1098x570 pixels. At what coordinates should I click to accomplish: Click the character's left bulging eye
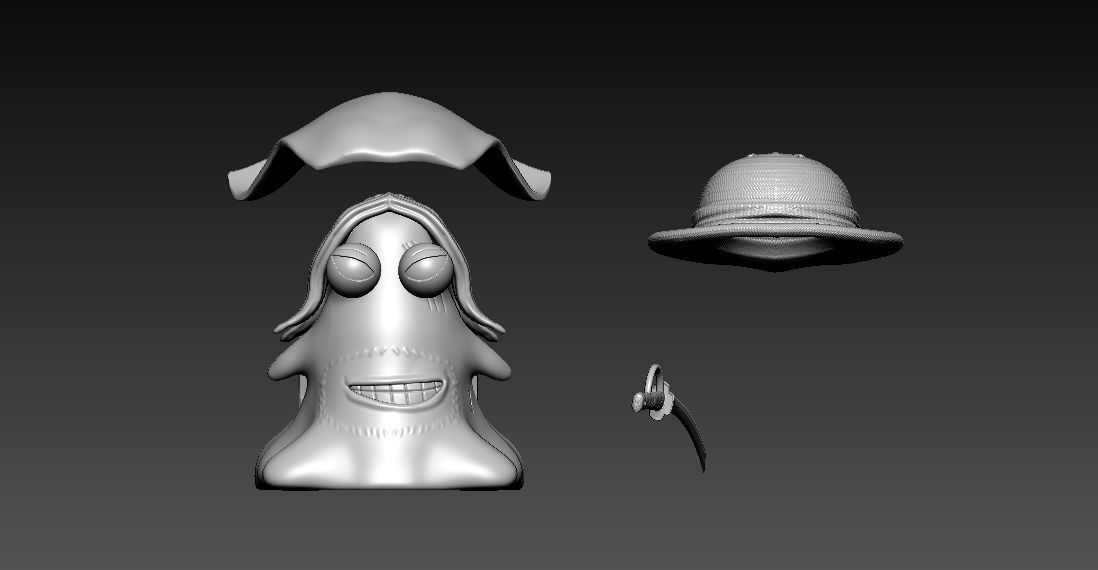[353, 269]
